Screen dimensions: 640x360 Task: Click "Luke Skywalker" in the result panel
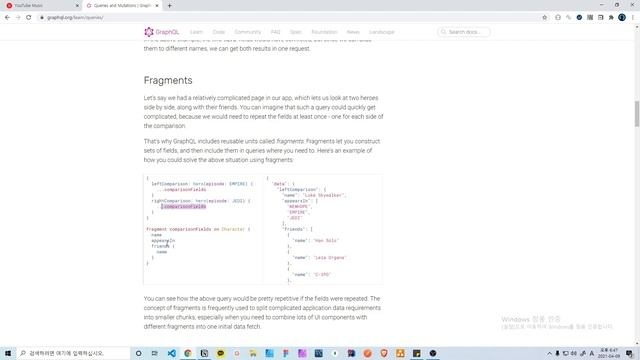click(323, 196)
